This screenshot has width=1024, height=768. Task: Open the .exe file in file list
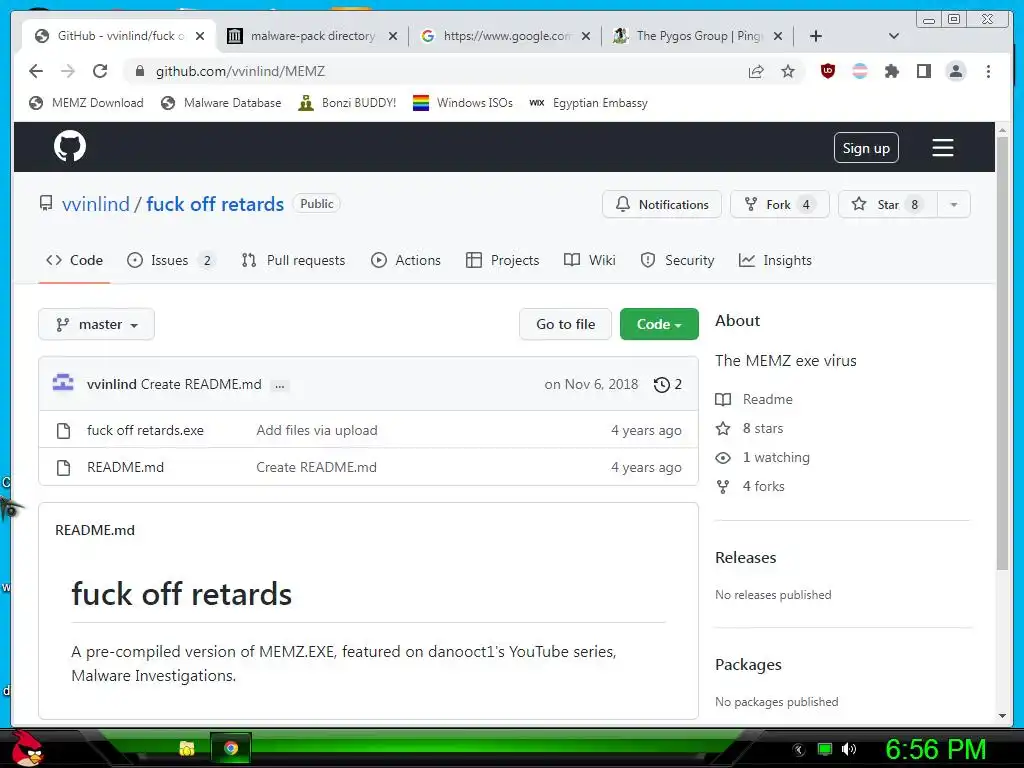coord(145,430)
